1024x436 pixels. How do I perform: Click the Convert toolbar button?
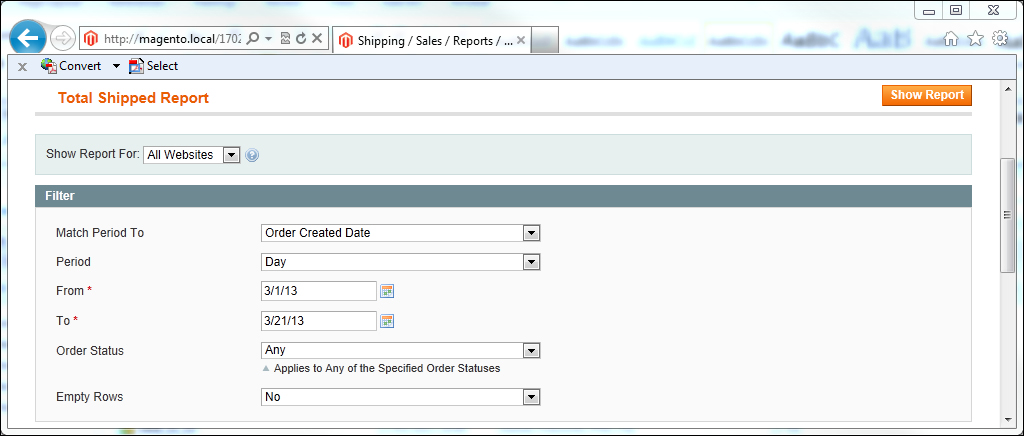[x=71, y=66]
